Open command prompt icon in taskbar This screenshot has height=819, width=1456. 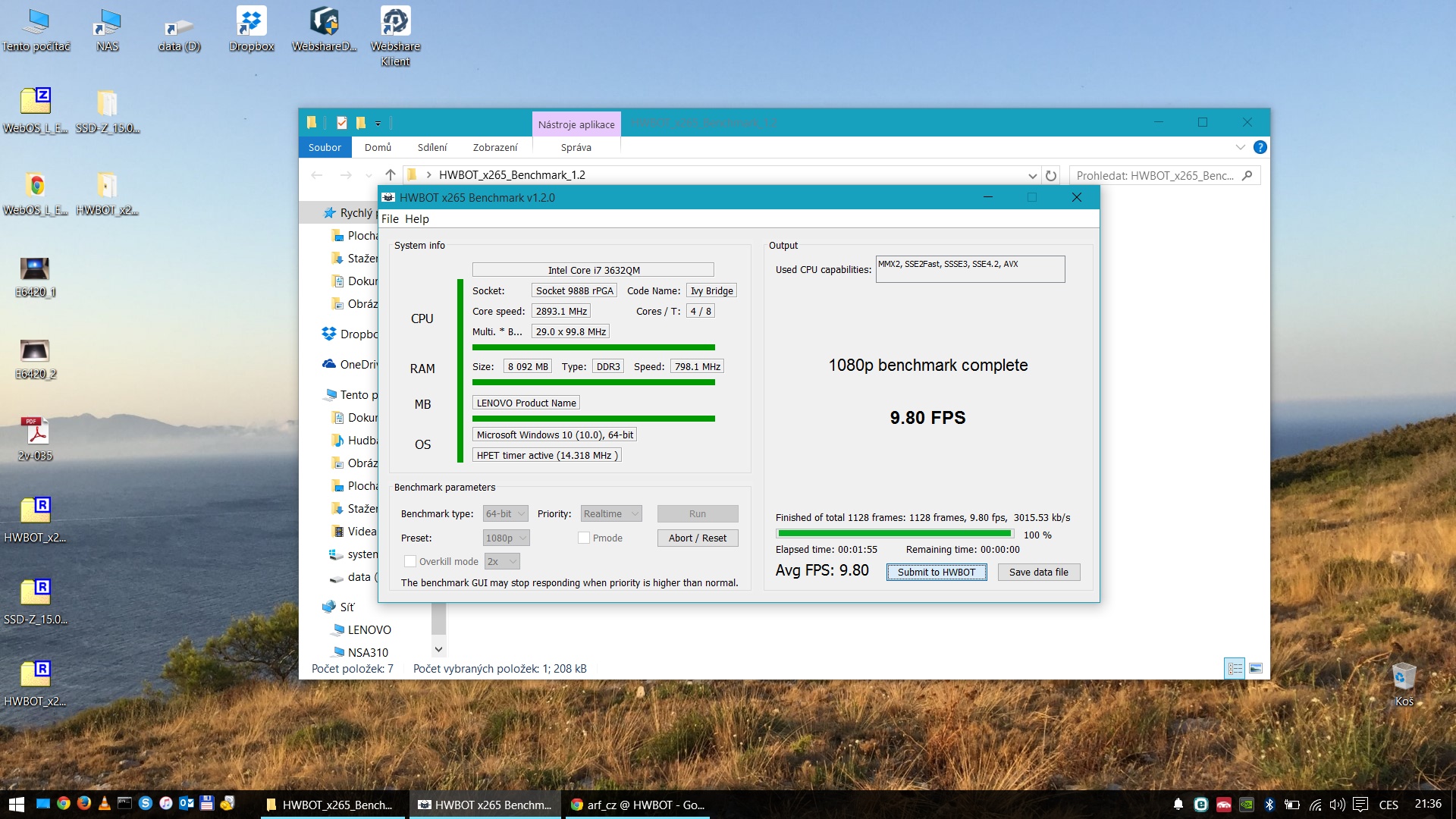click(125, 804)
